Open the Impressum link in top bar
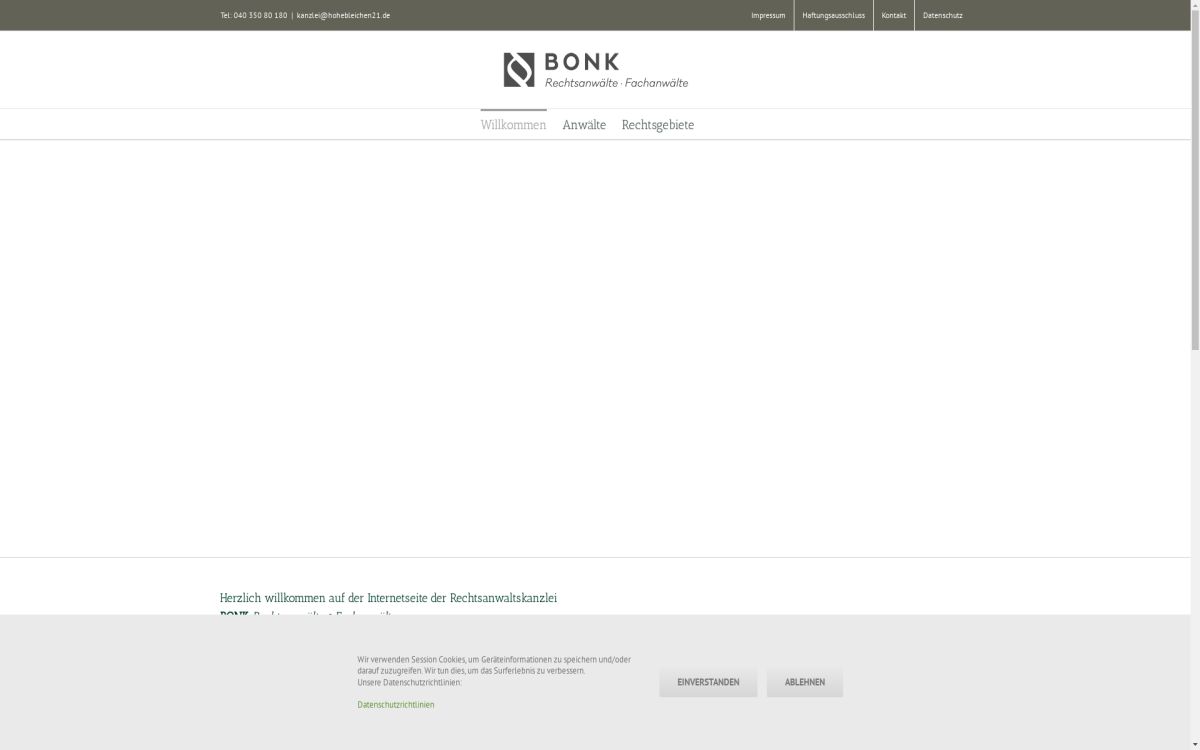Viewport: 1200px width, 750px height. point(768,15)
